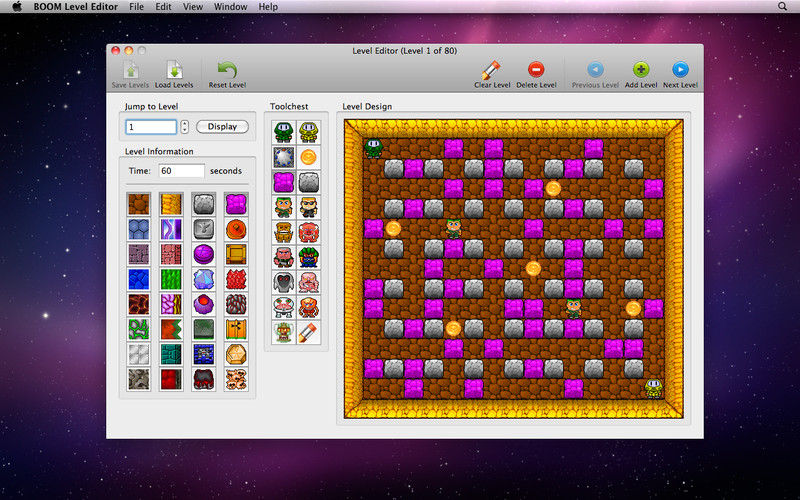The width and height of the screenshot is (800, 500).
Task: Click the yellow player placed in Level Design
Action: [654, 388]
